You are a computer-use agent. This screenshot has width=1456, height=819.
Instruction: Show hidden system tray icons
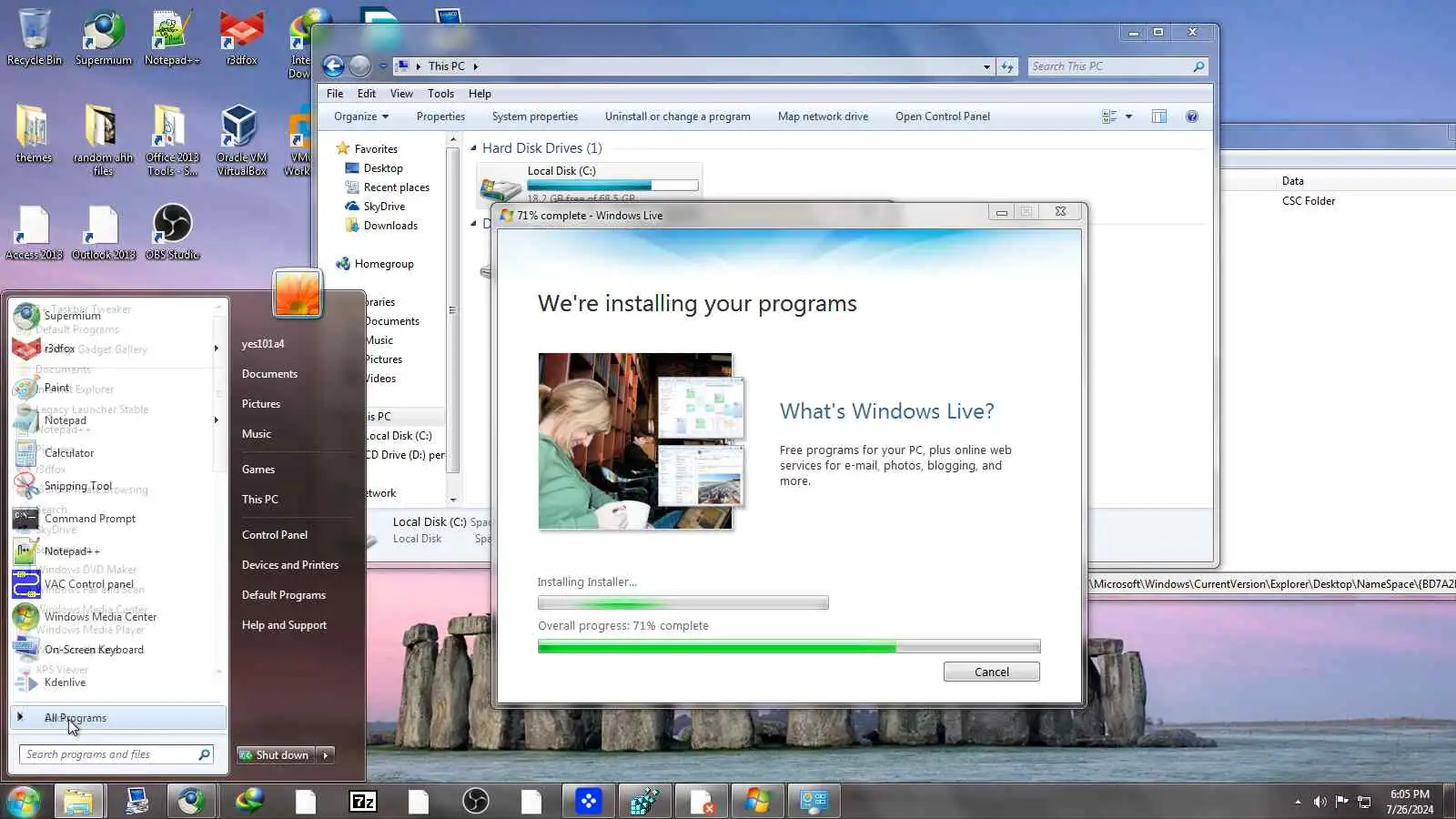pyautogui.click(x=1298, y=802)
